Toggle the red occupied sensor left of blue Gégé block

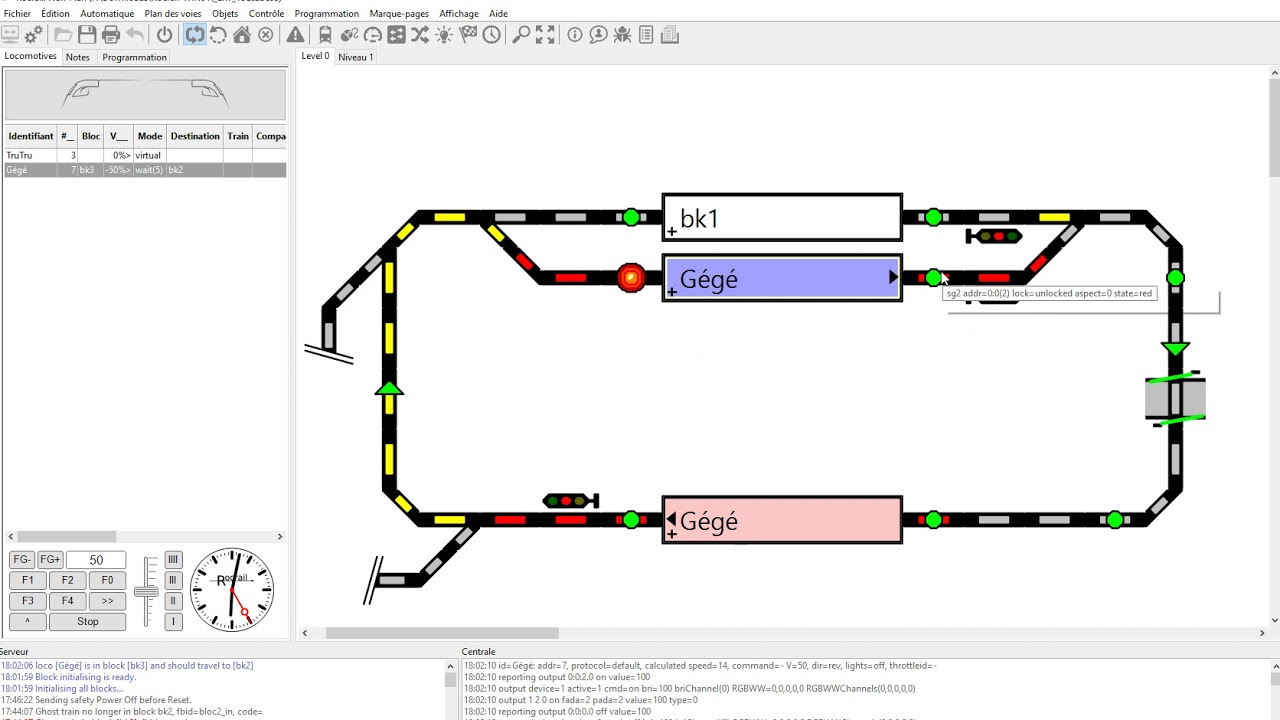(x=631, y=278)
